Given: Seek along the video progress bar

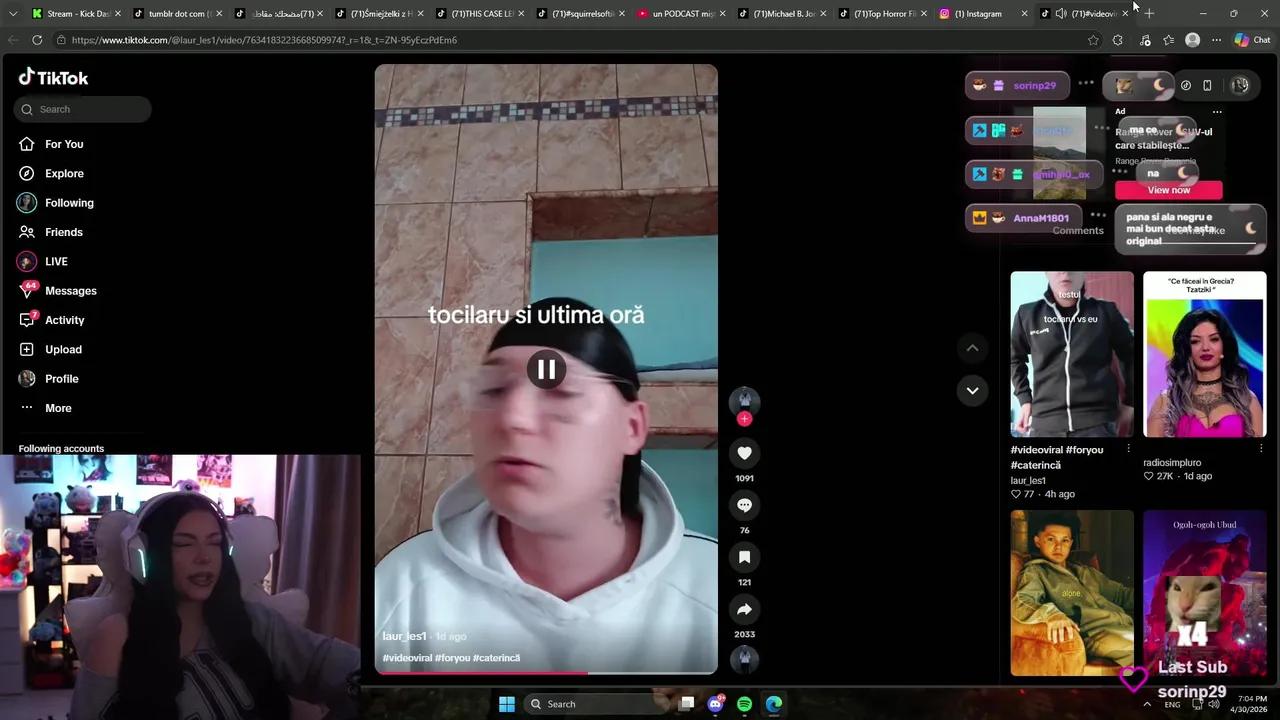Looking at the screenshot, I should [546, 673].
